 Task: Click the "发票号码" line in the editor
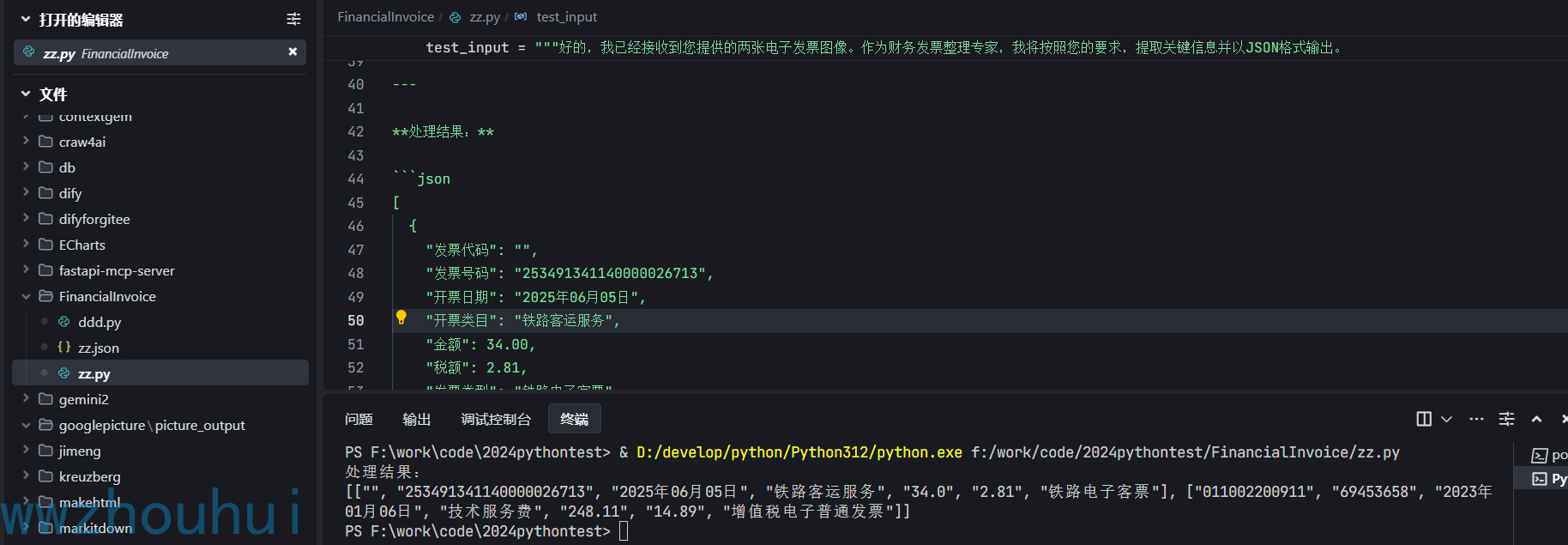coord(570,273)
